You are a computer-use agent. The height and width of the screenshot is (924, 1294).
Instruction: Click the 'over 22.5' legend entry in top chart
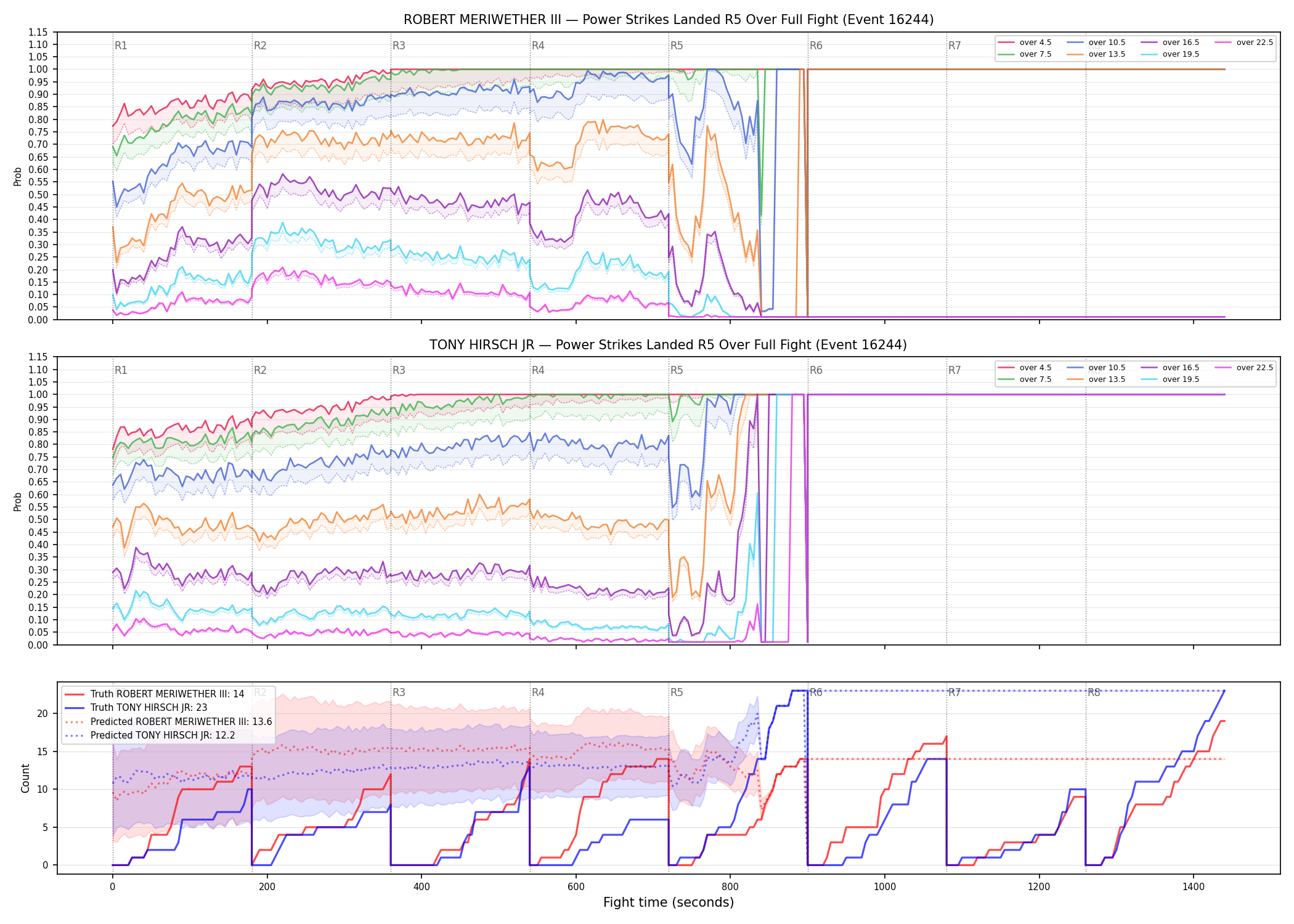tap(1243, 43)
